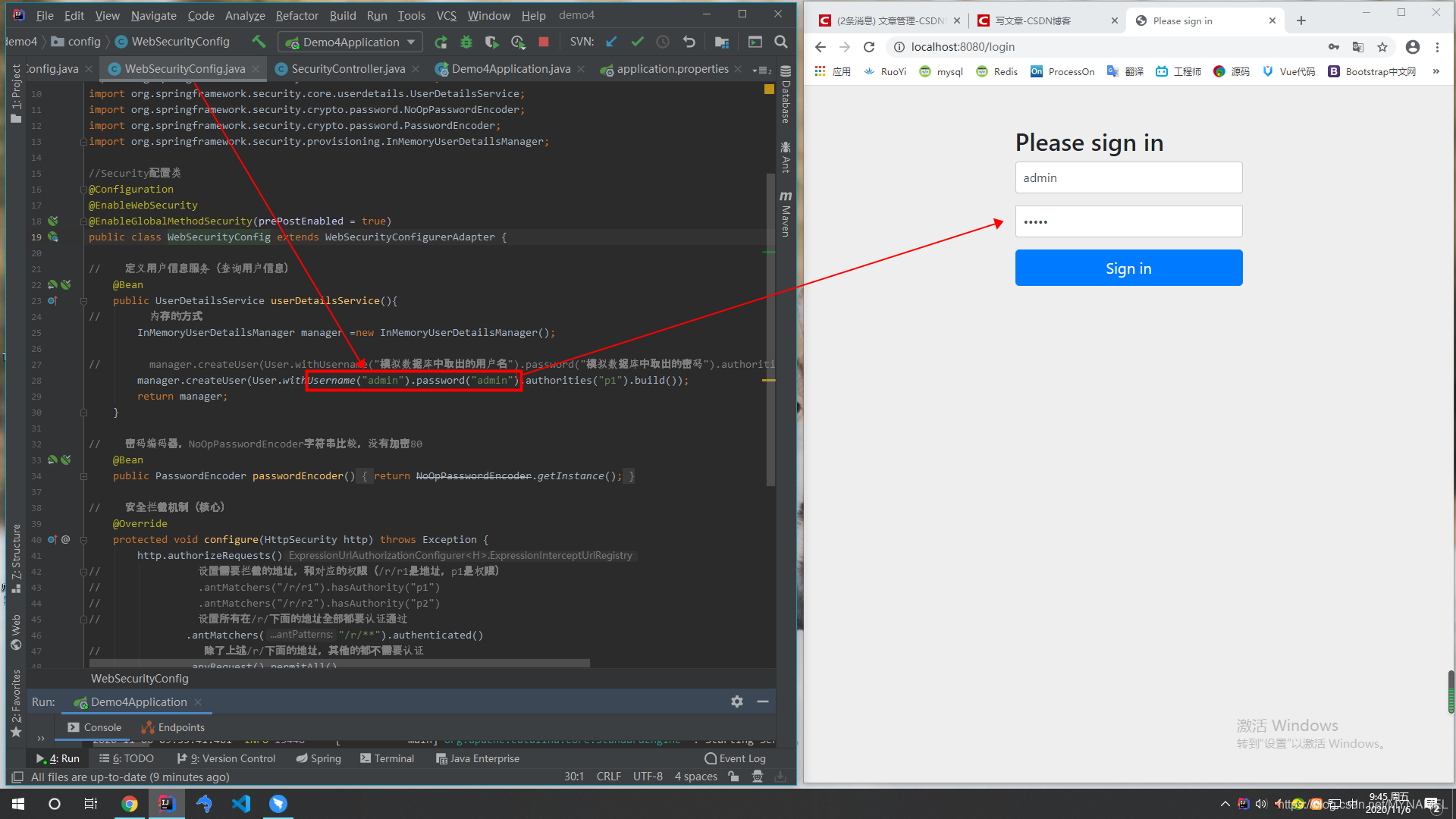Bookmark this page with the star icon
1456x819 pixels.
click(1382, 47)
